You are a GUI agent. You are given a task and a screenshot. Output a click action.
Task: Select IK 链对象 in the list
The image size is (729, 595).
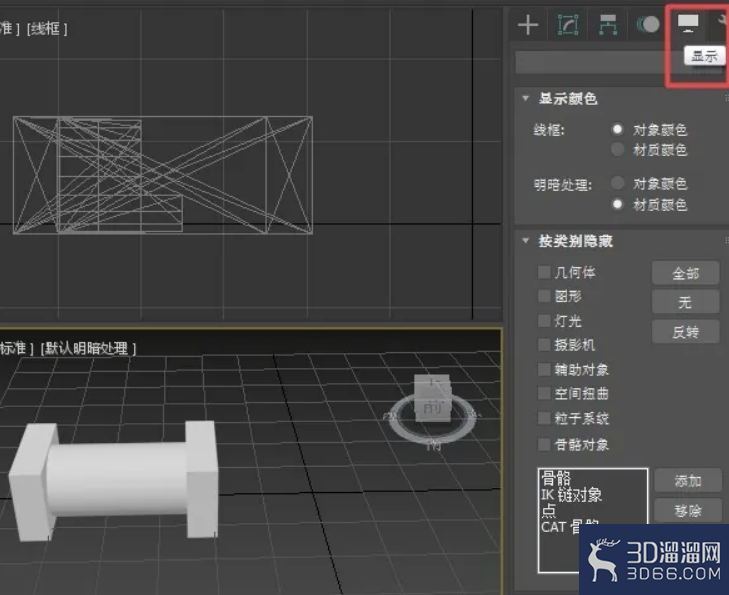pyautogui.click(x=571, y=495)
